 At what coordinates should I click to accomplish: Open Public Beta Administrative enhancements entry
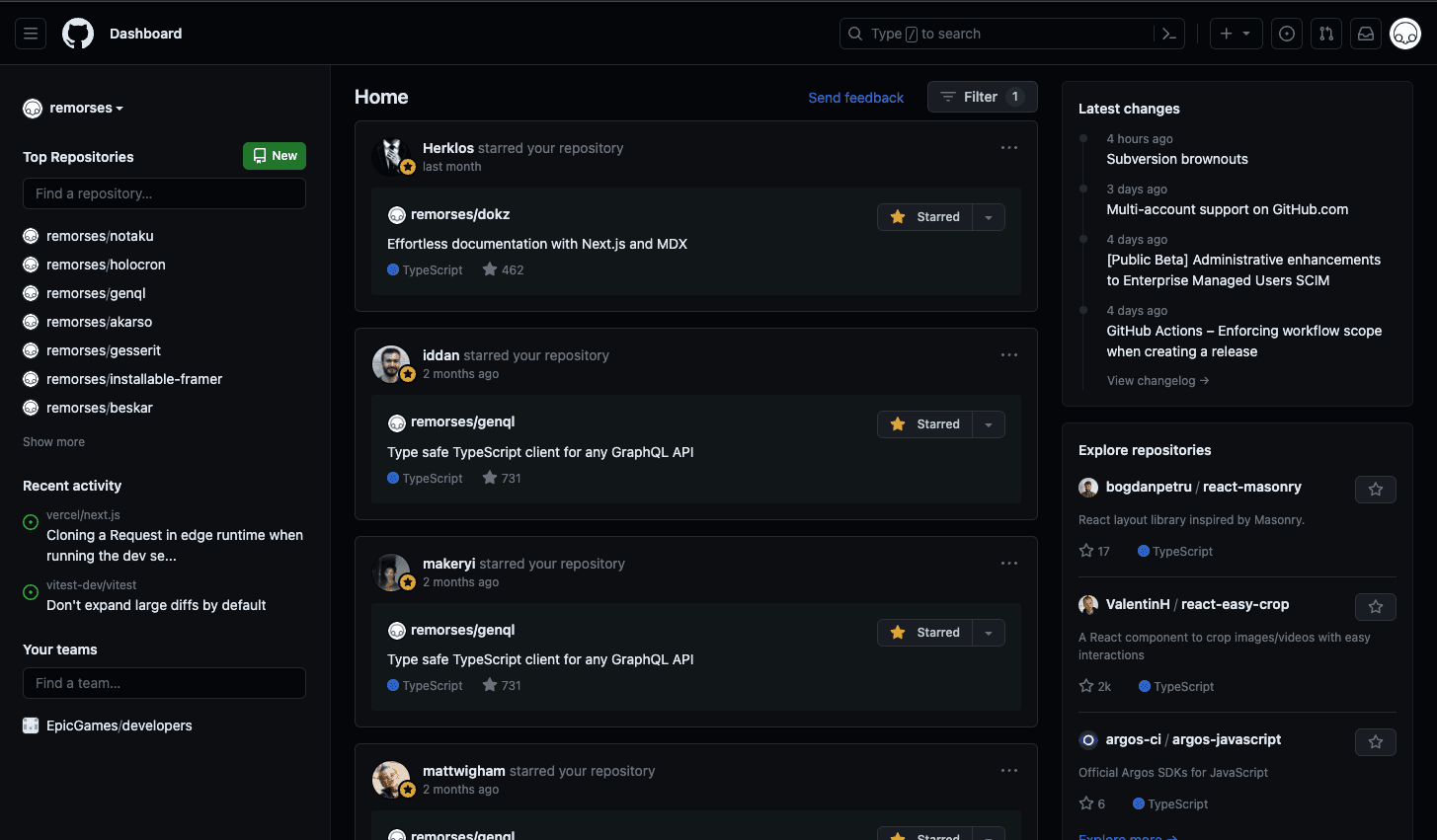tap(1243, 270)
